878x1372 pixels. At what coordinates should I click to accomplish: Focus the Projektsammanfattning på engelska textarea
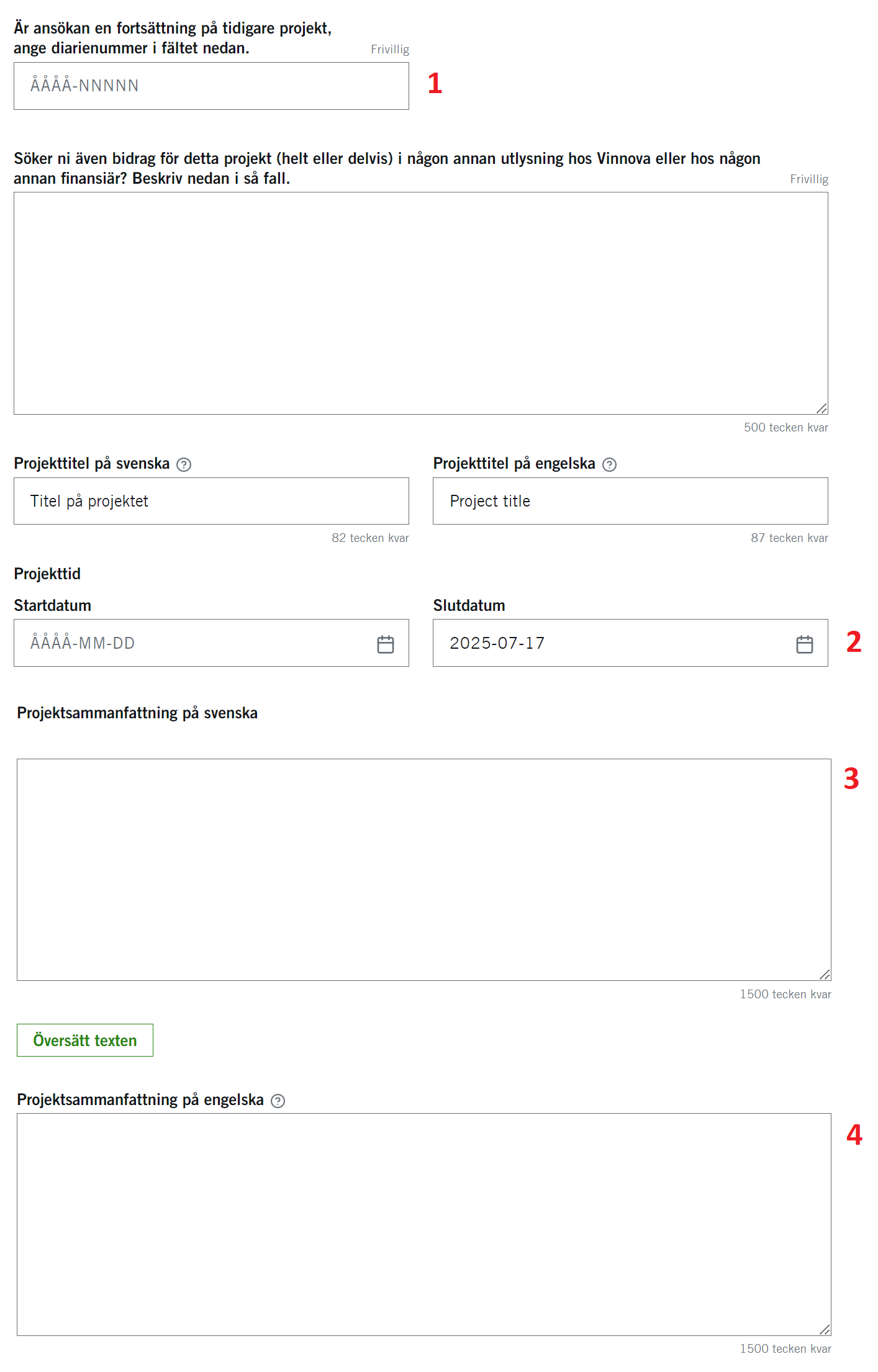(x=423, y=1224)
